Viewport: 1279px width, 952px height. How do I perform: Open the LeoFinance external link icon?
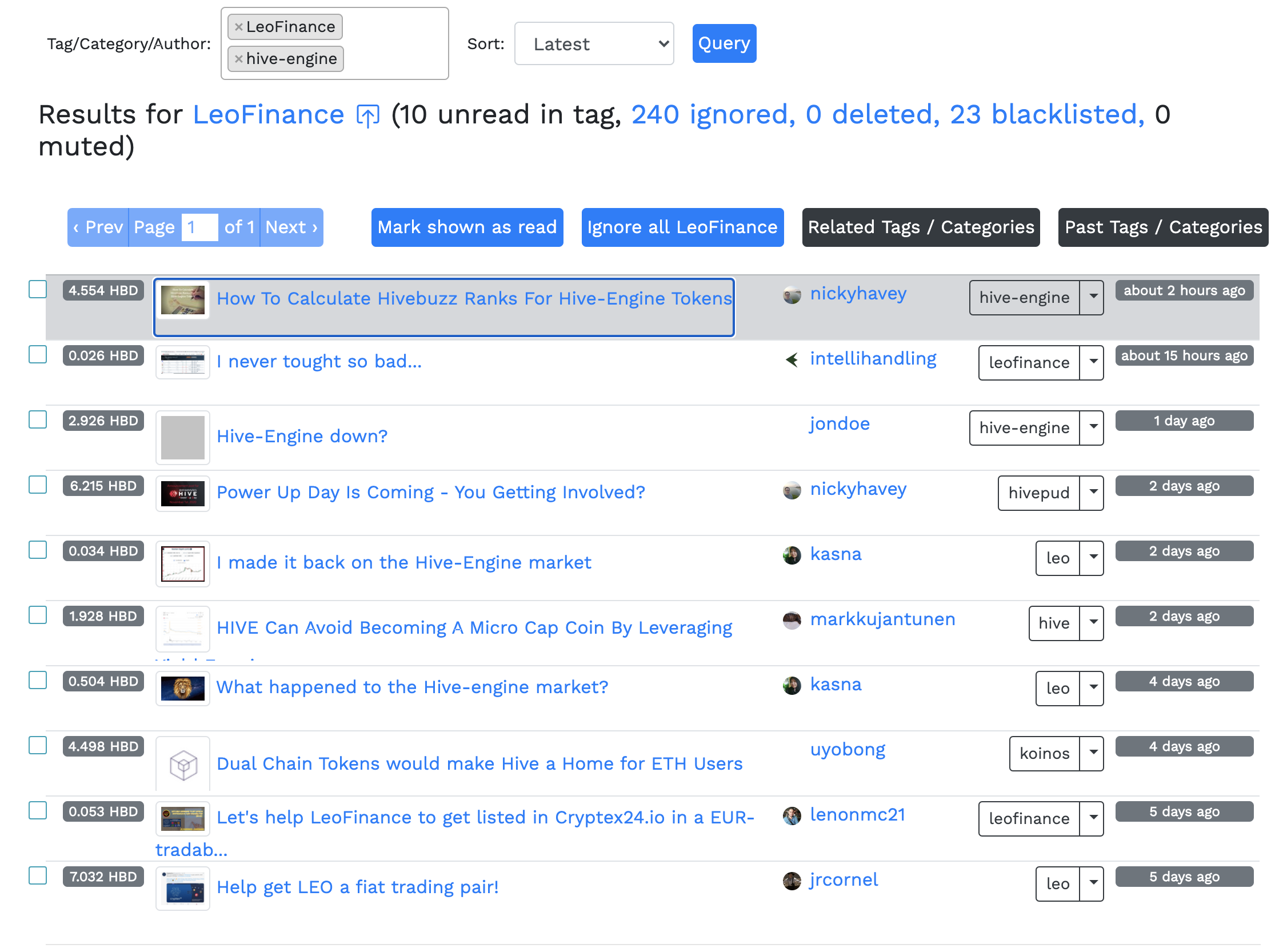point(367,115)
